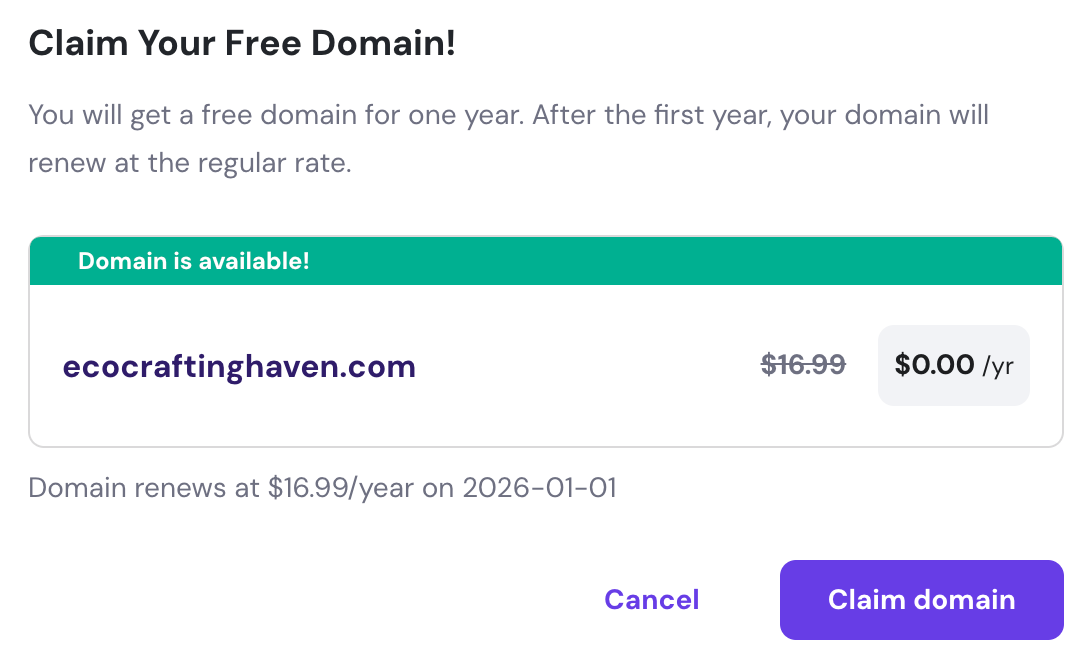This screenshot has height=664, width=1090.
Task: Select the domain pricing card
Action: click(x=545, y=340)
